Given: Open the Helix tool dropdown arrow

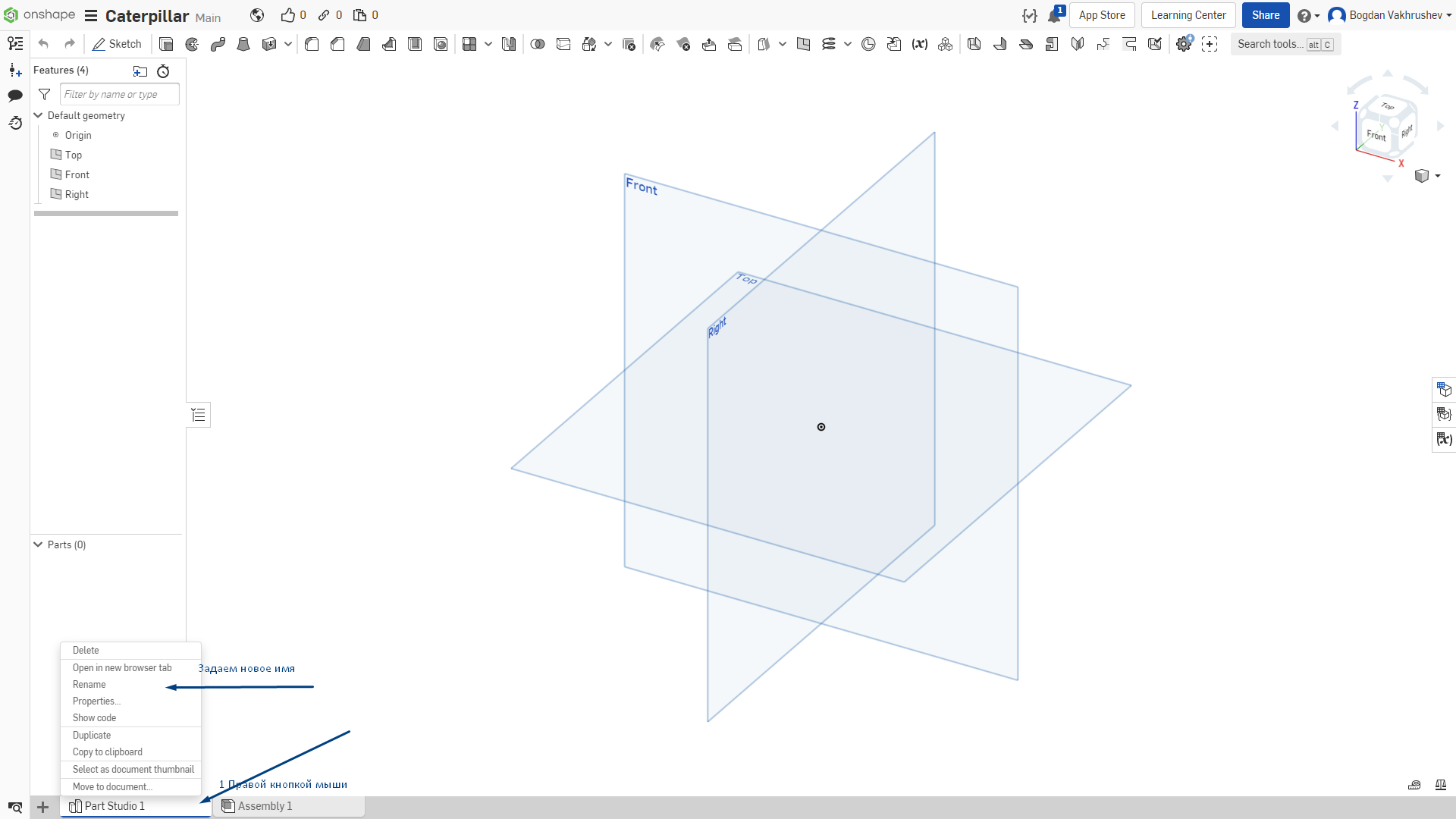Looking at the screenshot, I should (848, 44).
